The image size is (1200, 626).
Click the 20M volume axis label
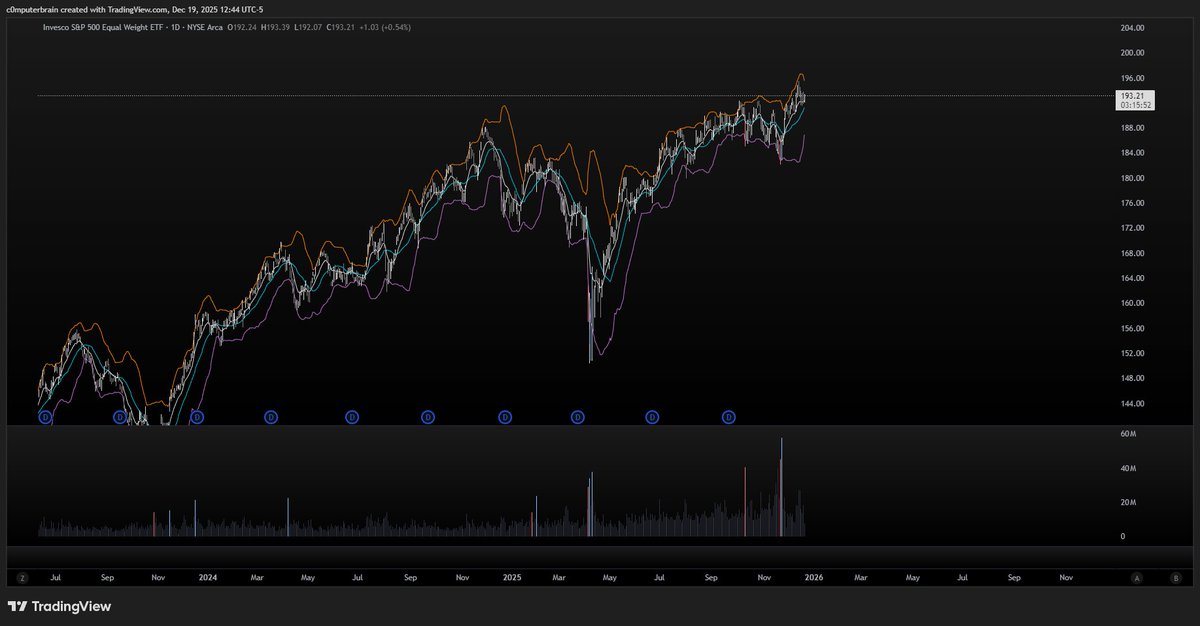1128,502
